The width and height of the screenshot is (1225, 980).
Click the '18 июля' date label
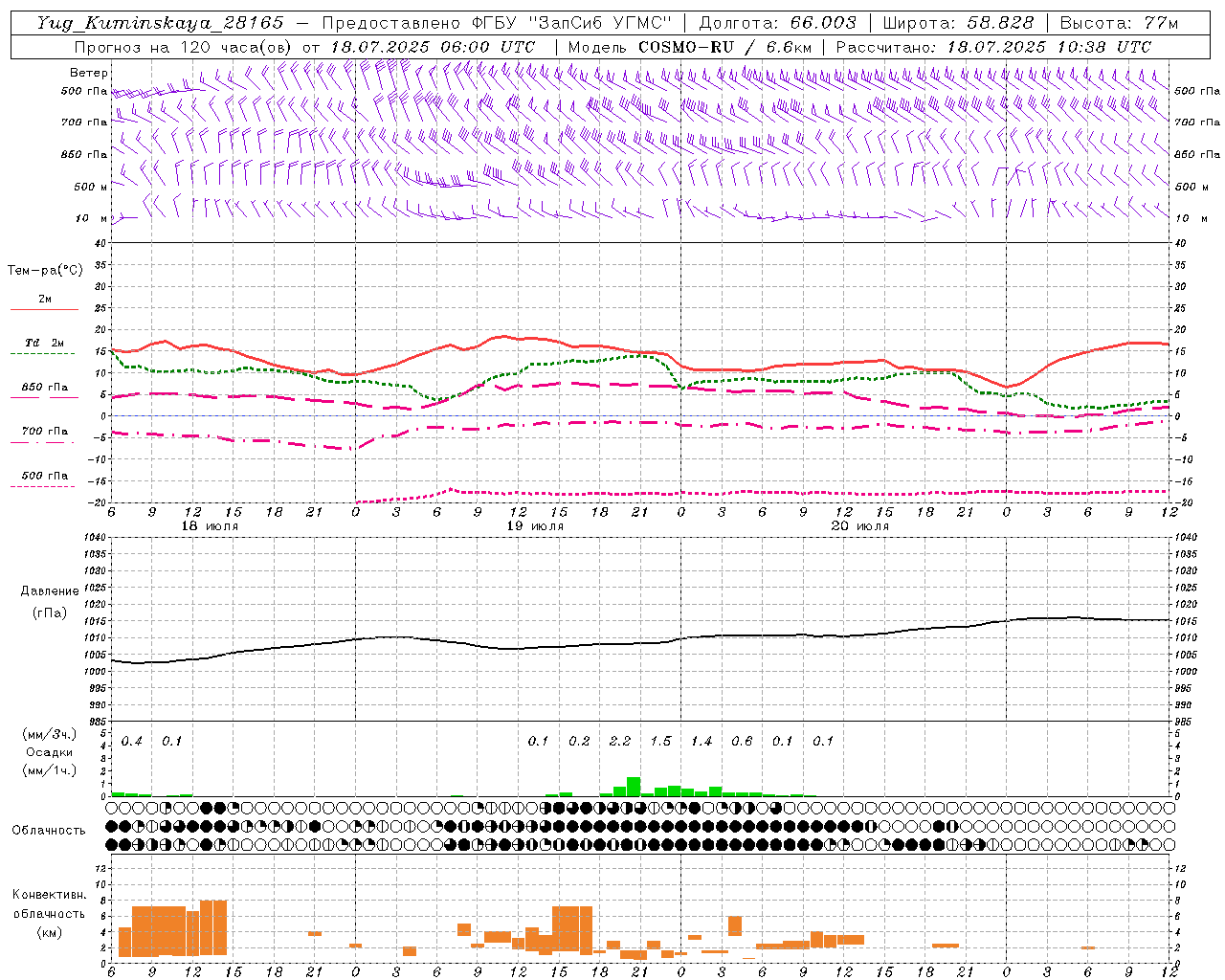tap(210, 526)
